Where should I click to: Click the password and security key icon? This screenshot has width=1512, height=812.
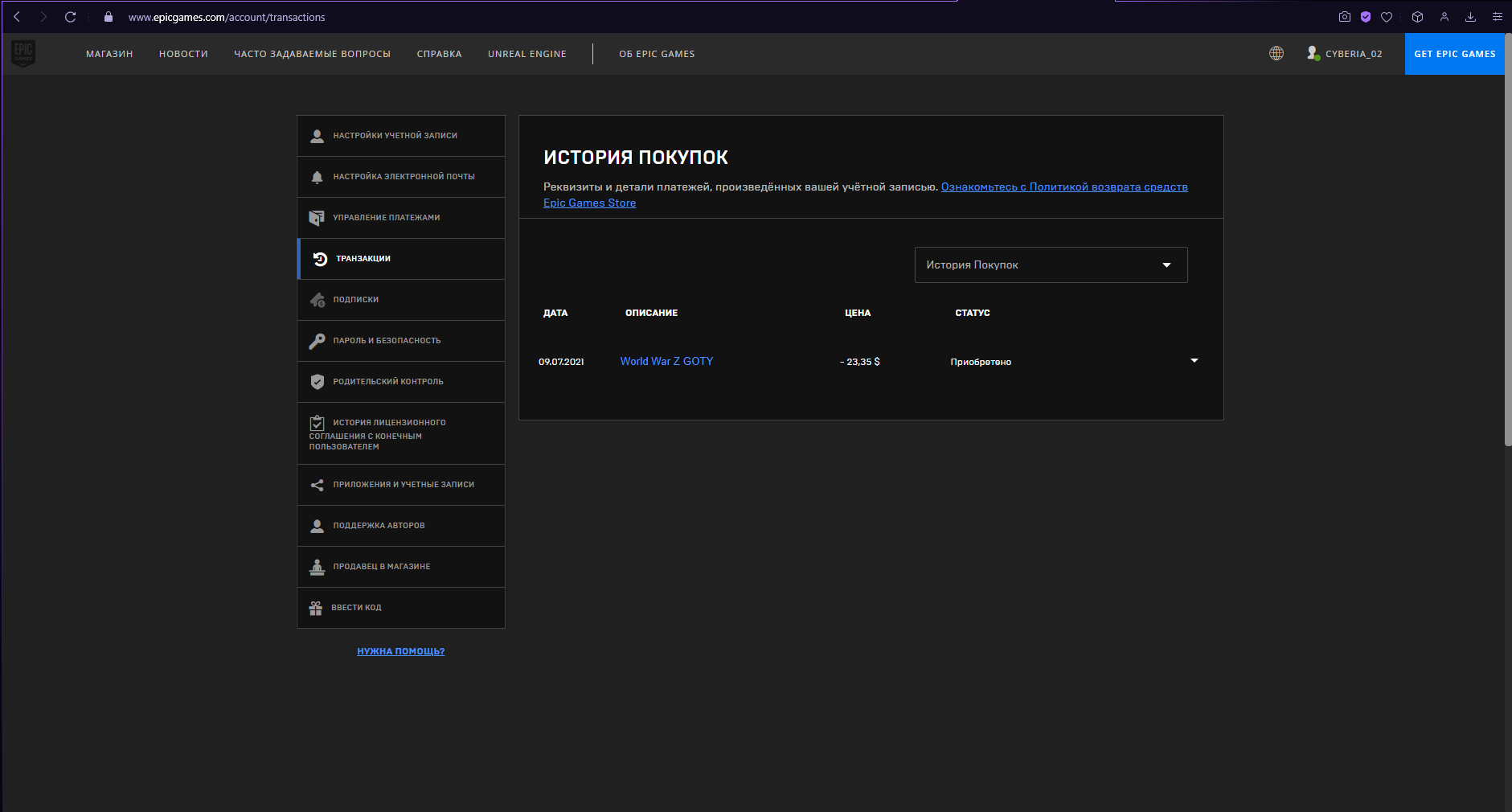[317, 341]
